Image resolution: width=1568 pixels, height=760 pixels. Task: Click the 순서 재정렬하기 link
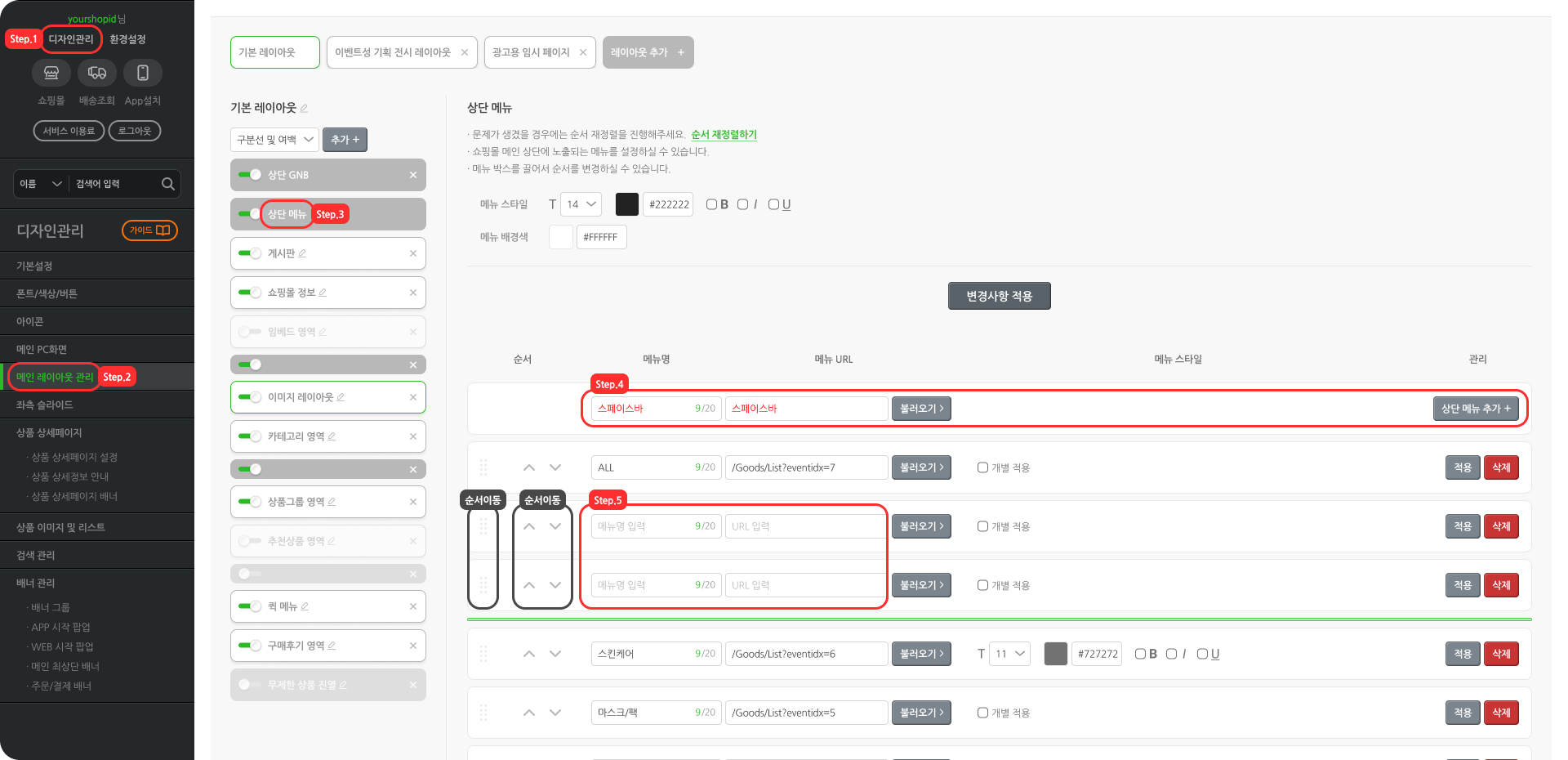(724, 135)
